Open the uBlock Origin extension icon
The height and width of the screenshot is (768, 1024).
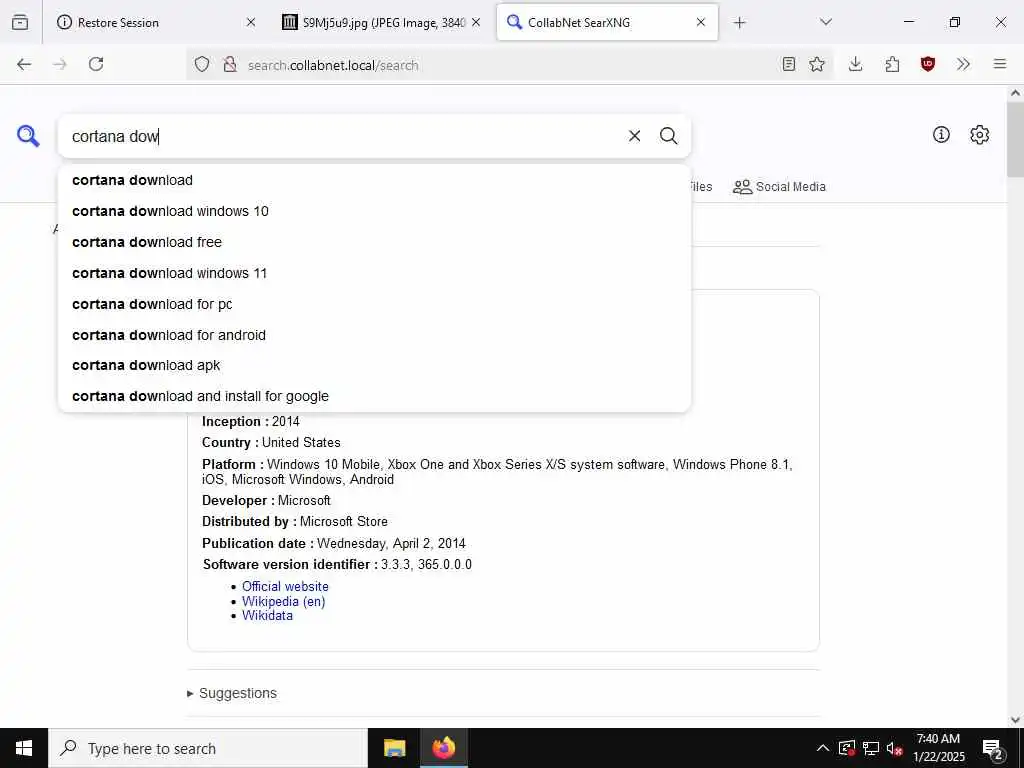[928, 64]
